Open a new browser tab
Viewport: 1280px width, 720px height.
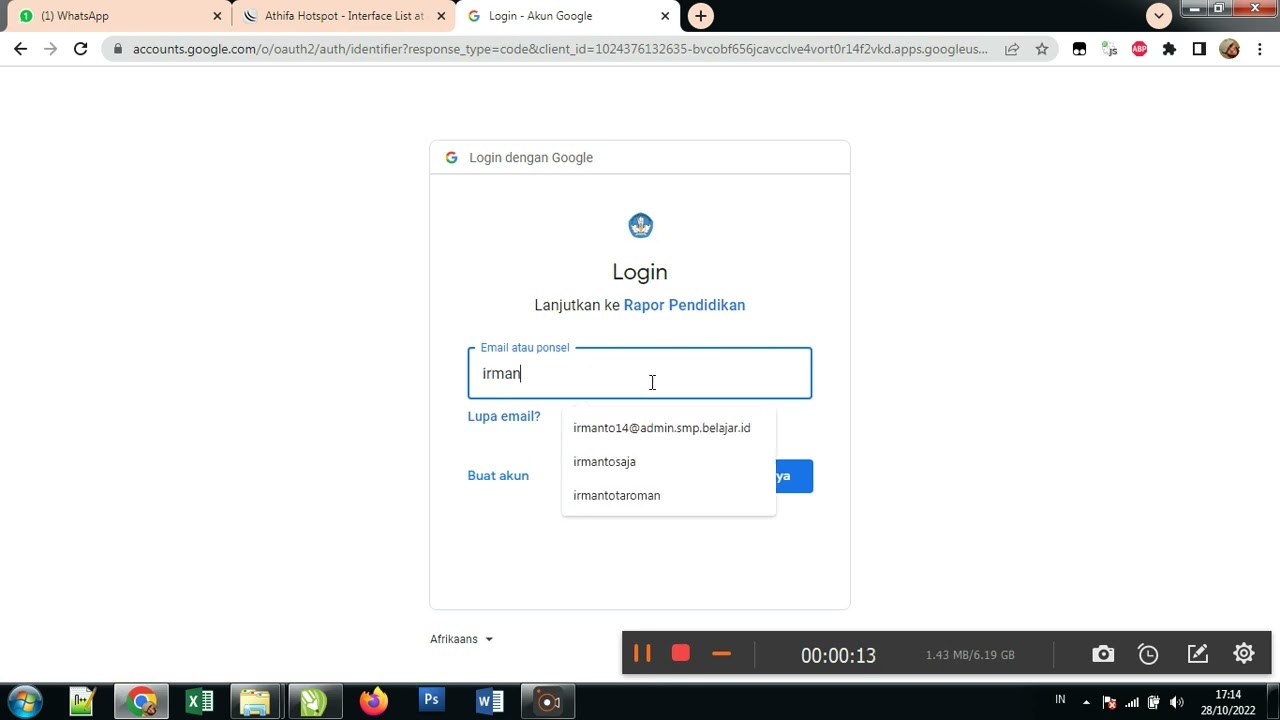(701, 16)
